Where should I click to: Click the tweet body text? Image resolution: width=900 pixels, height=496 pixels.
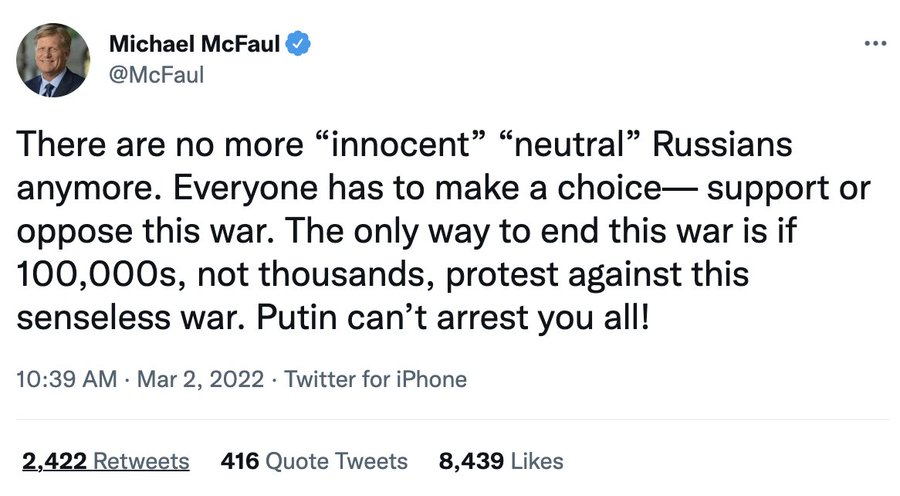(443, 231)
